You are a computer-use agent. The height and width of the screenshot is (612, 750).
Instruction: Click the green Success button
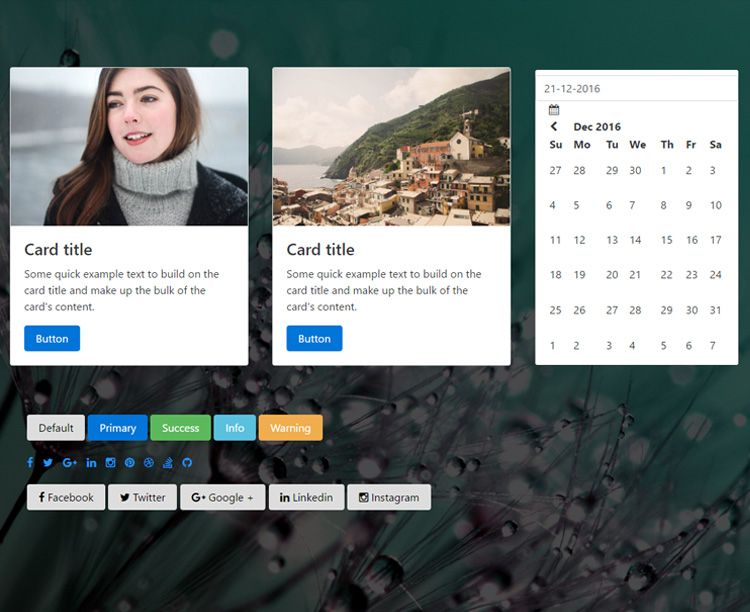pyautogui.click(x=180, y=428)
